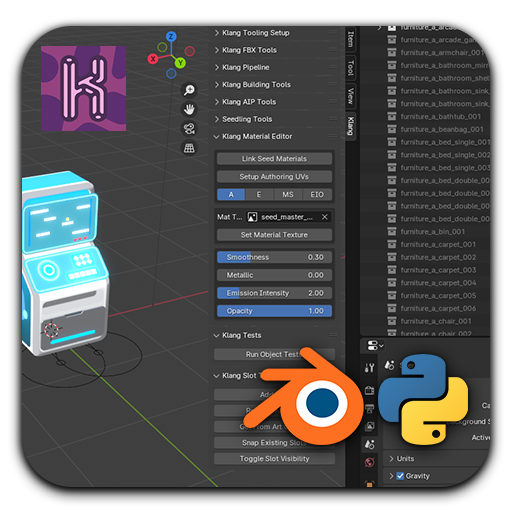Open the Tool properties tab wrench icon
The width and height of the screenshot is (512, 512).
coord(369,368)
